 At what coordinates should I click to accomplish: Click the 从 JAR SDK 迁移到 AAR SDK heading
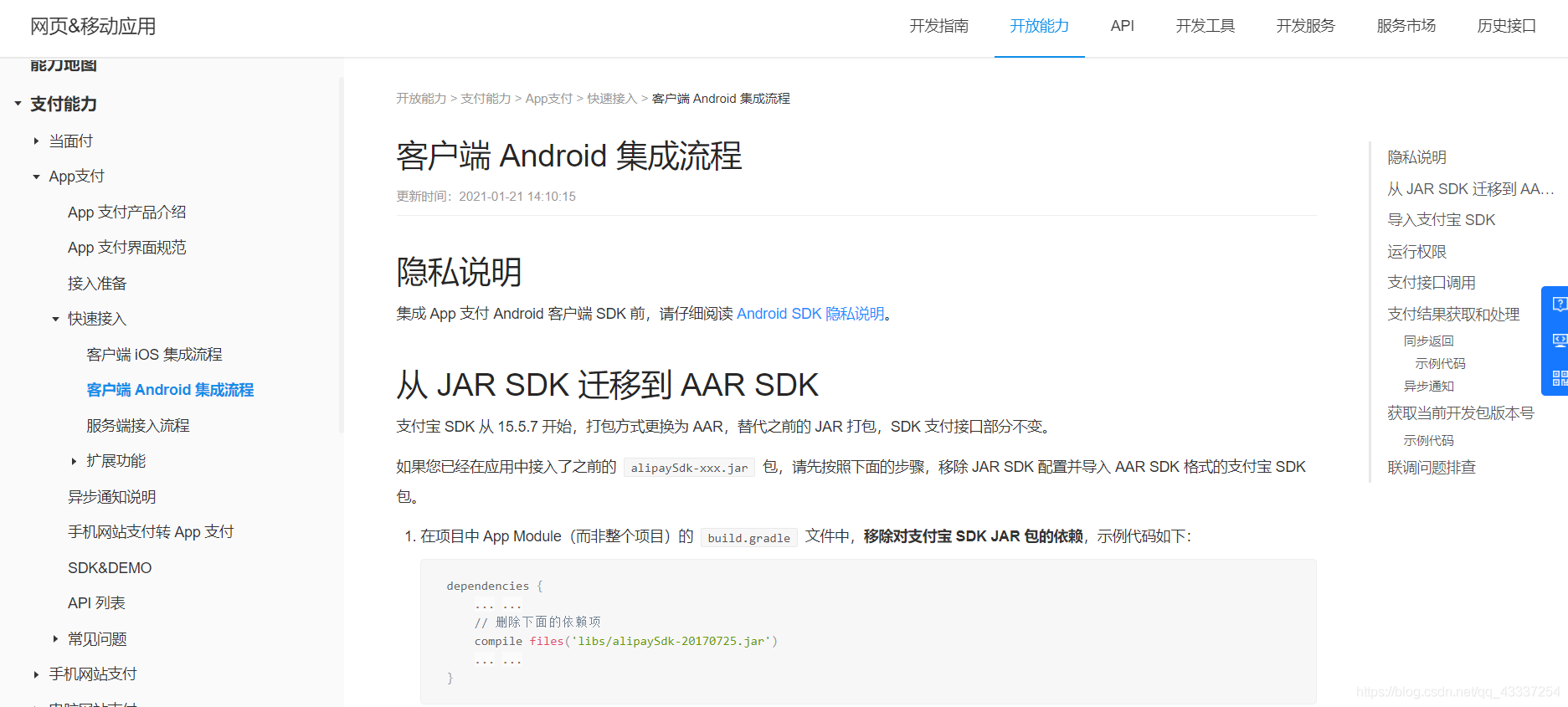(607, 385)
